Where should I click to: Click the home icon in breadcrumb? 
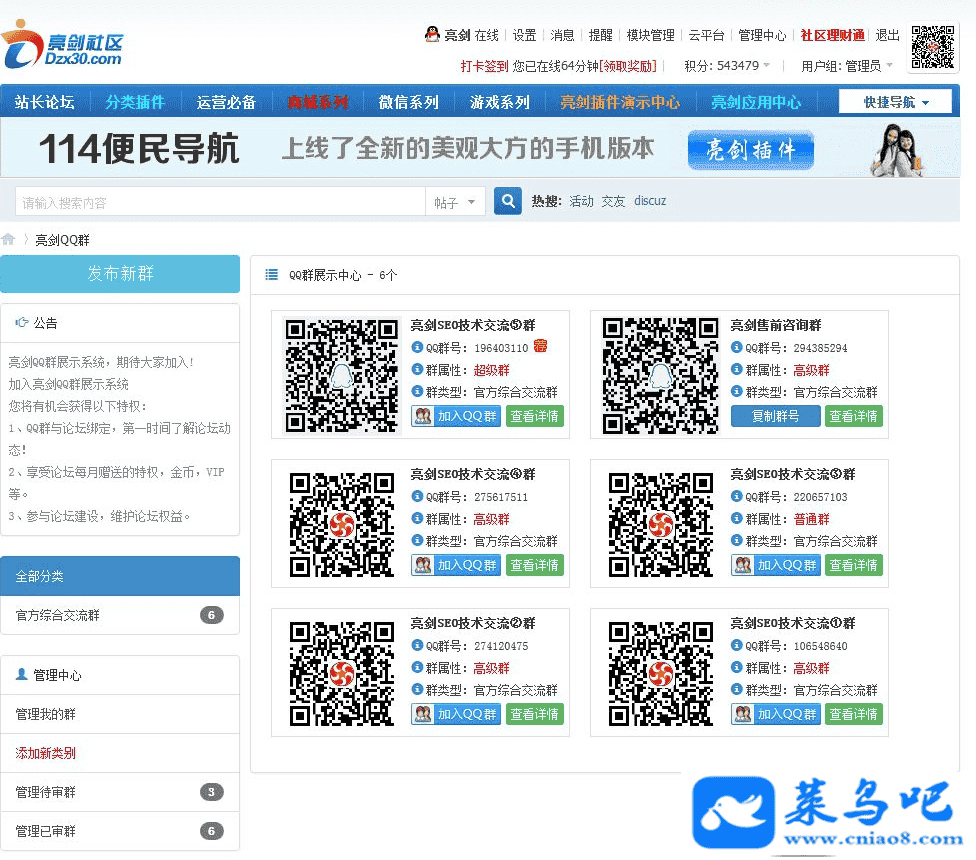(9, 240)
